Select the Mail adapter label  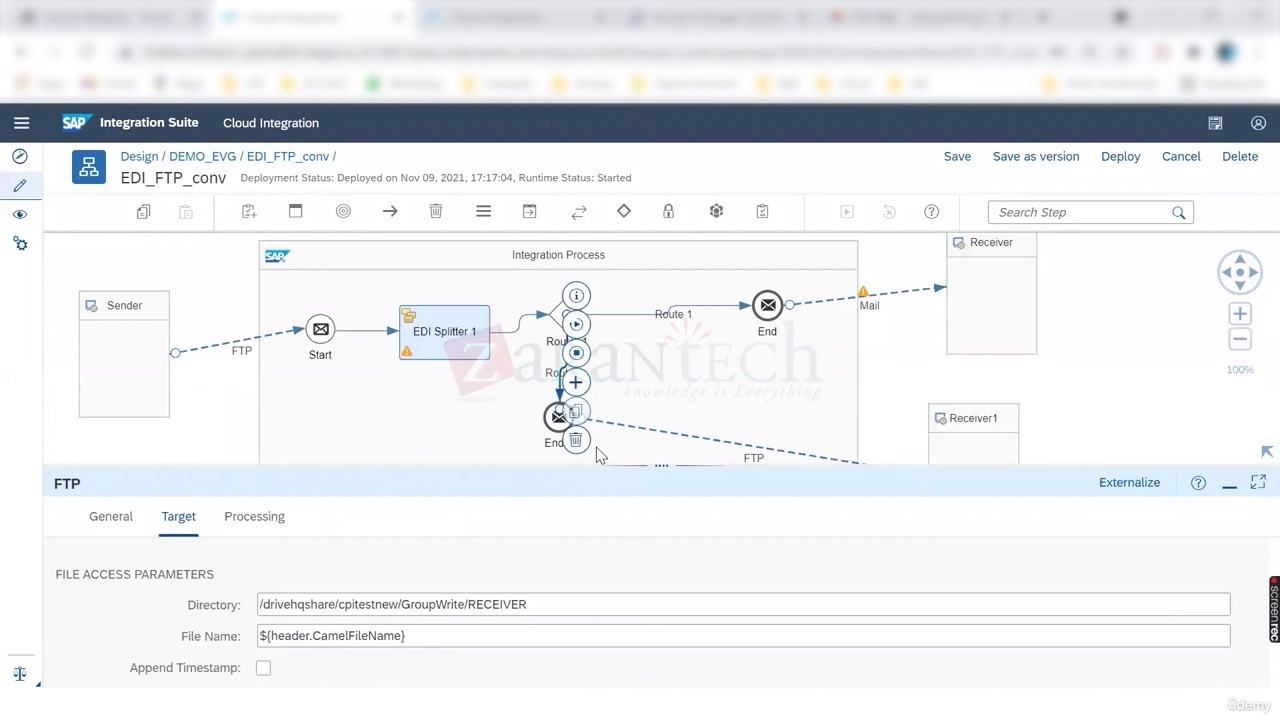tap(869, 305)
